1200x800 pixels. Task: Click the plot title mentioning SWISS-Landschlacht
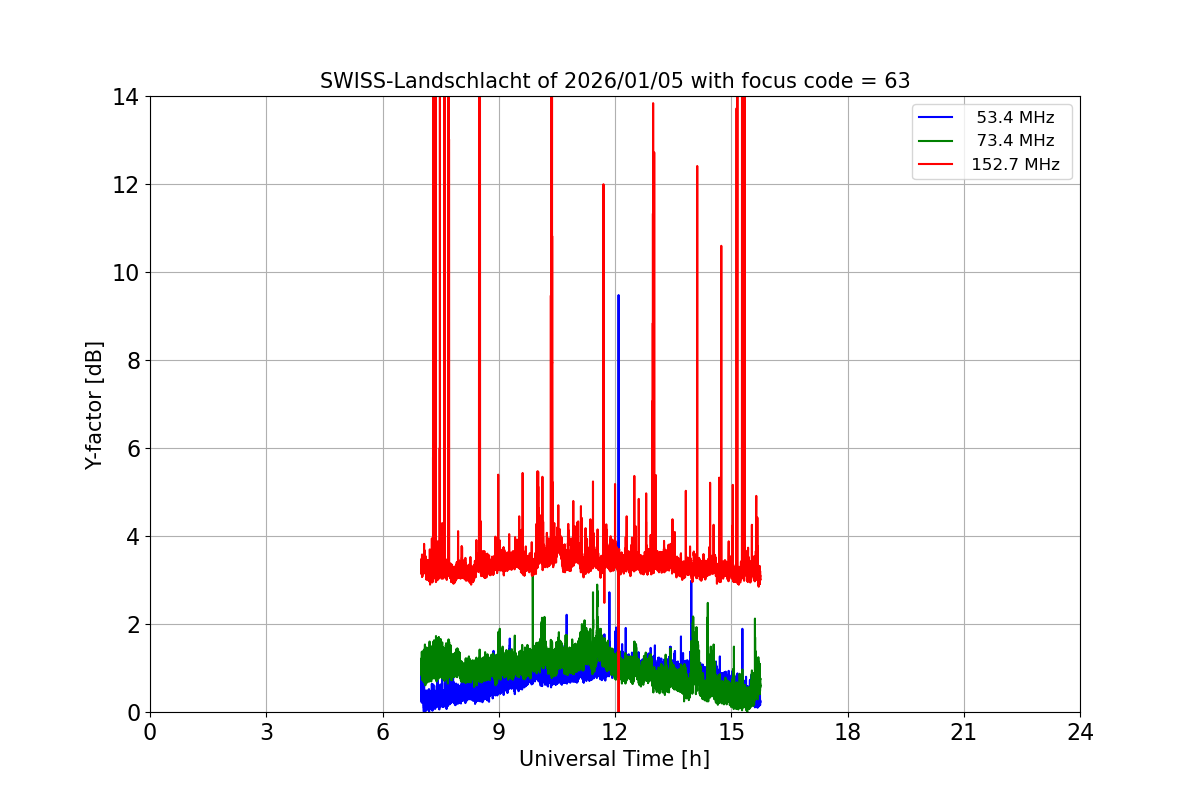point(615,81)
